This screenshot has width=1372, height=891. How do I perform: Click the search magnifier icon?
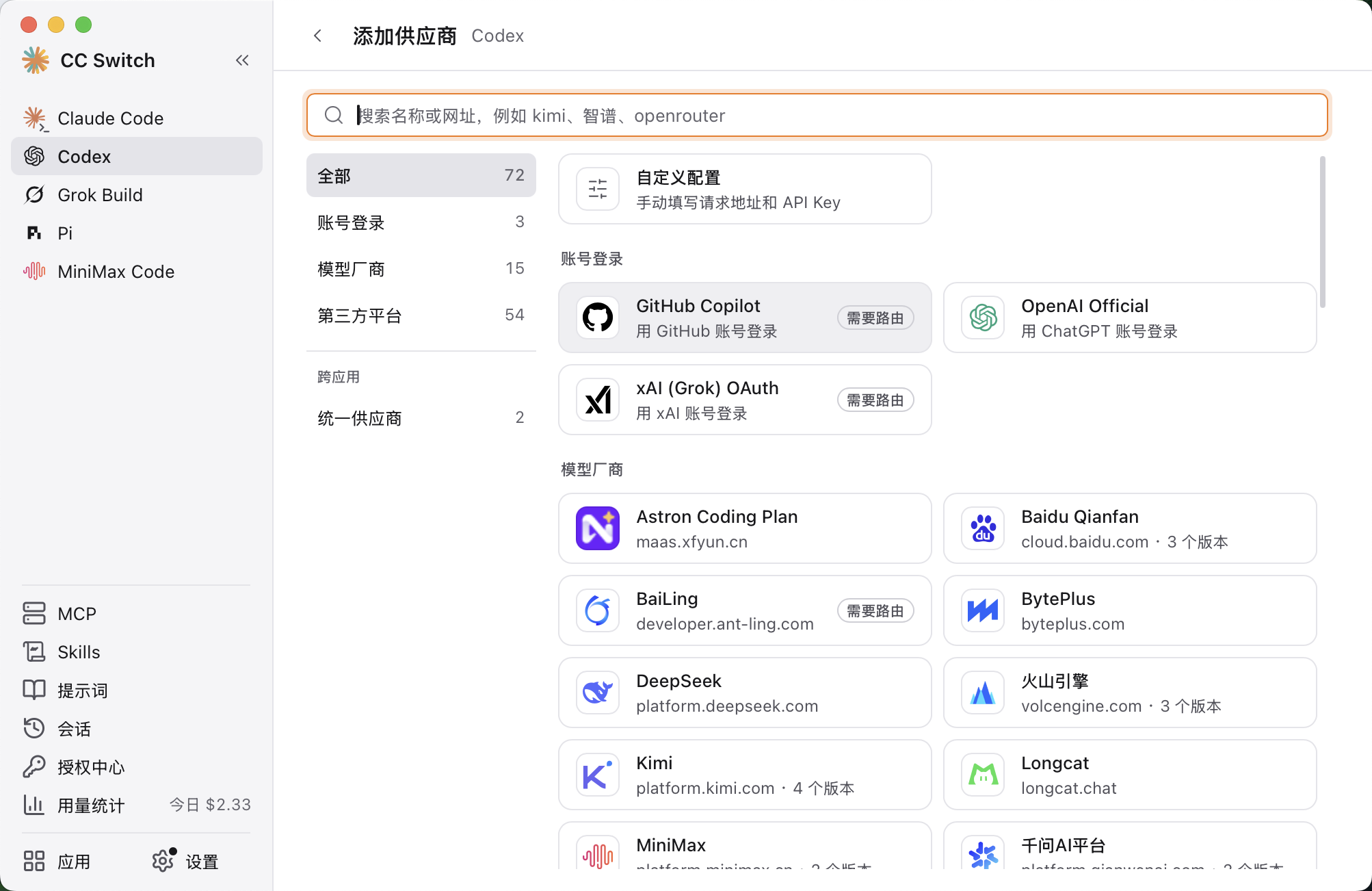334,115
